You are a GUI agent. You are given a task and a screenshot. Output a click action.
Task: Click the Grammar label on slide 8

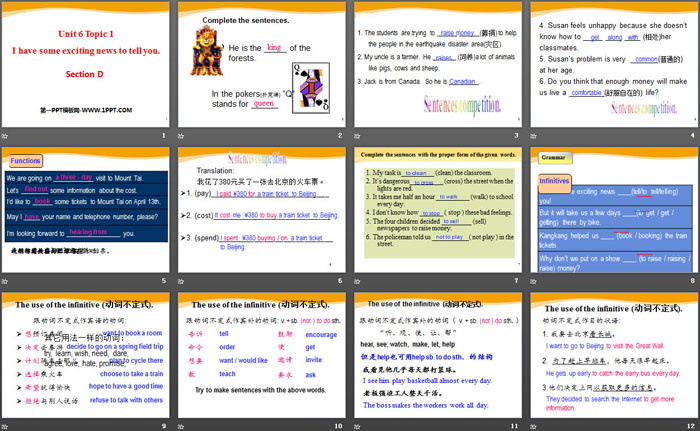coord(553,157)
